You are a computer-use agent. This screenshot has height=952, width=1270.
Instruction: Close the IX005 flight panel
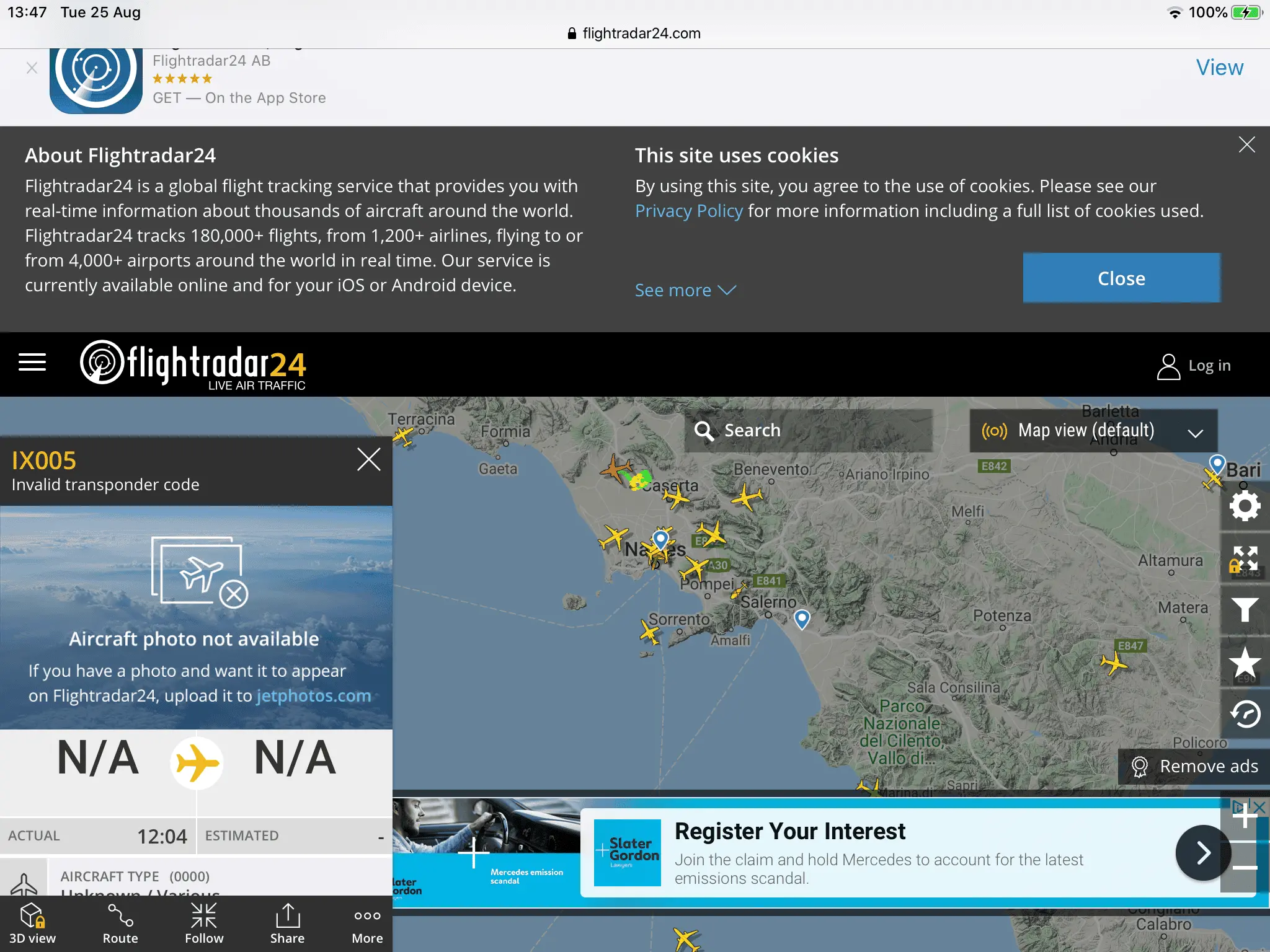coord(368,460)
